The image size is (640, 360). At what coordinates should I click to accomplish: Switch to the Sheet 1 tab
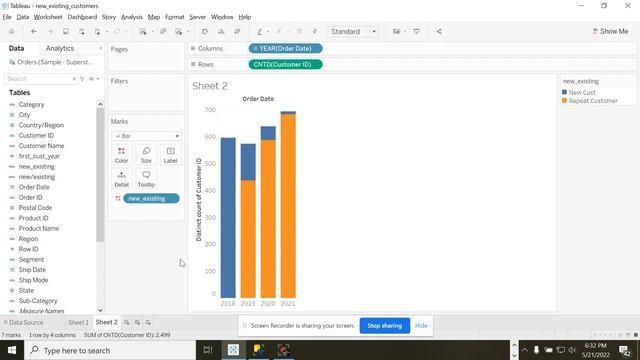click(x=78, y=322)
